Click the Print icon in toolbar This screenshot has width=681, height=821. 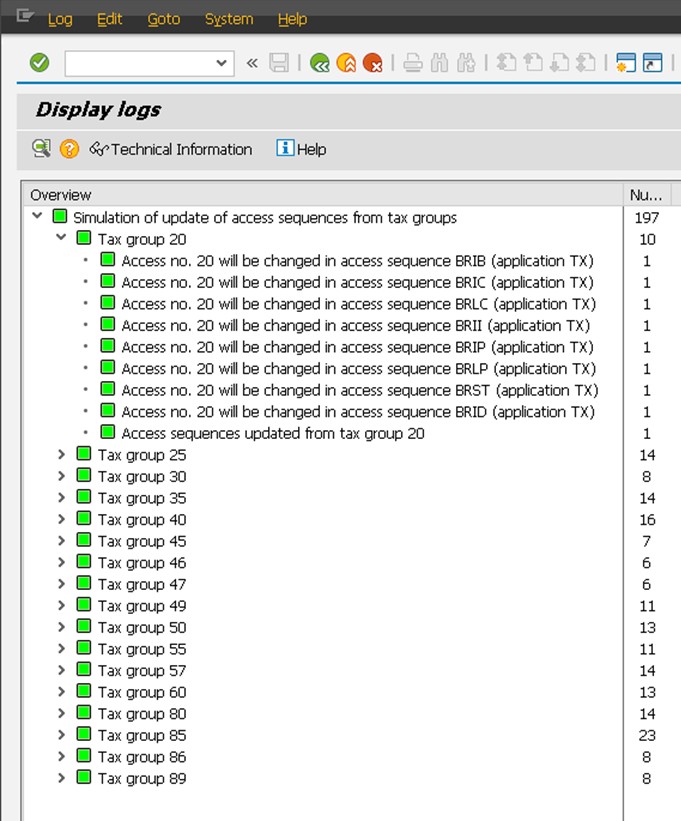pyautogui.click(x=413, y=63)
